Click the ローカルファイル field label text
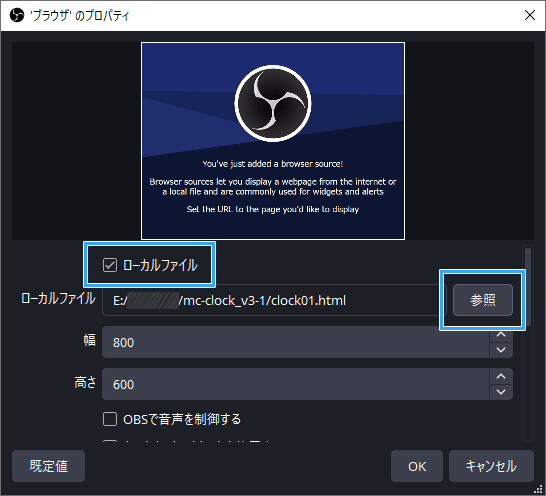This screenshot has height=496, width=546. point(58,299)
